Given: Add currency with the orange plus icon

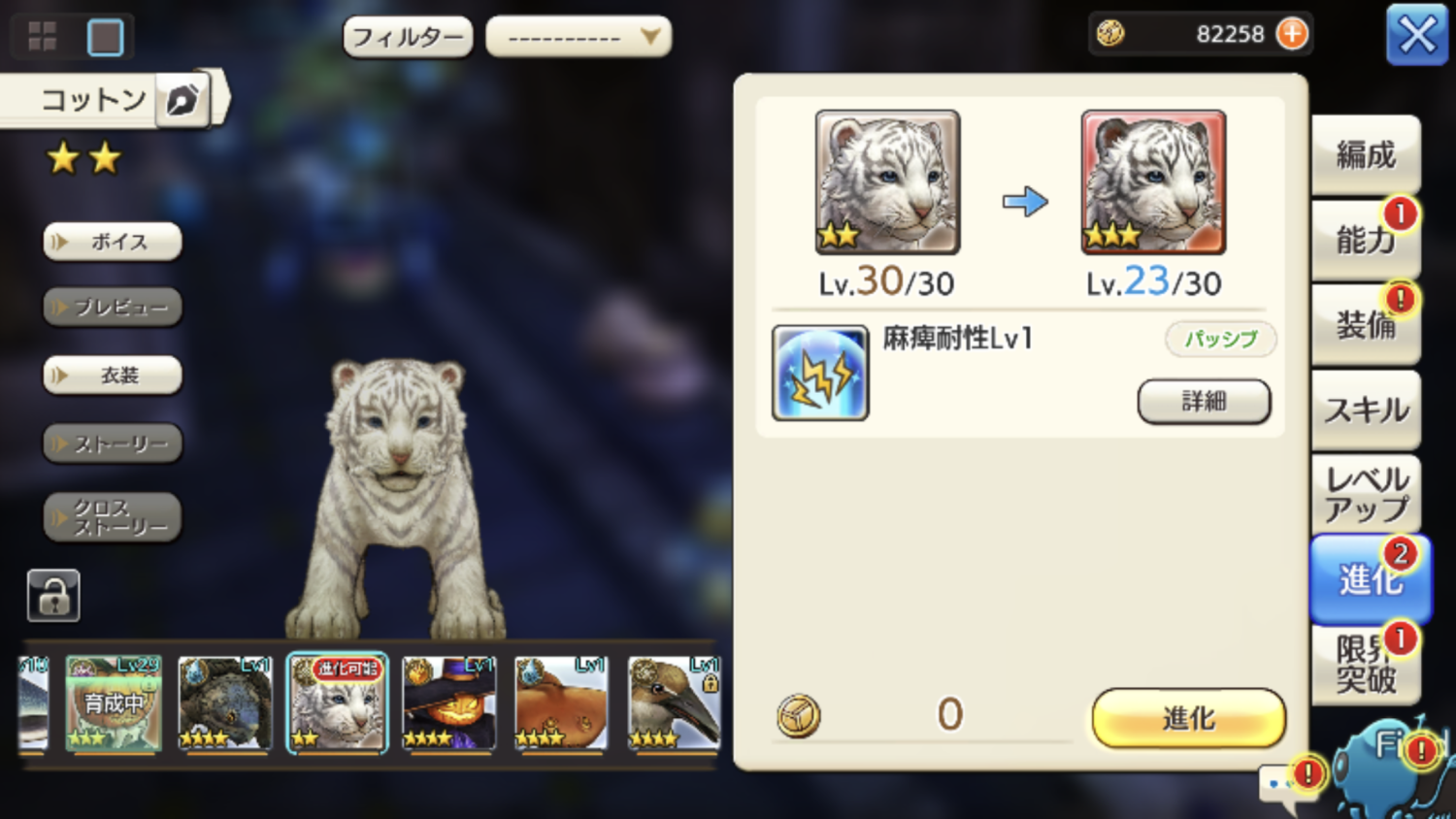Looking at the screenshot, I should click(x=1291, y=34).
